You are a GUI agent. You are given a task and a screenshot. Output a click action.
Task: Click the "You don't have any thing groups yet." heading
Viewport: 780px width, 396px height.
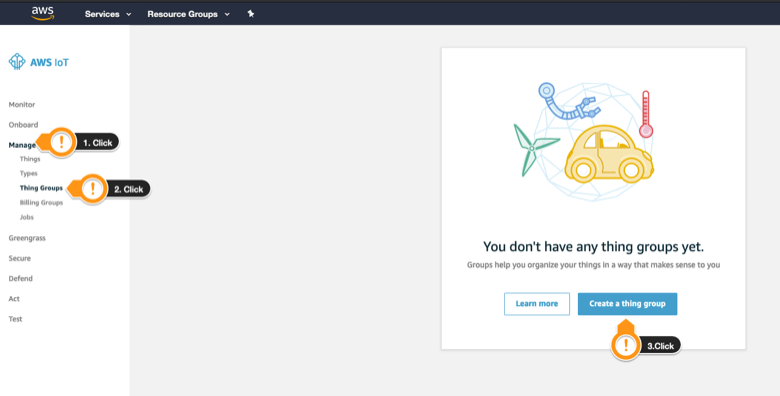pos(593,247)
